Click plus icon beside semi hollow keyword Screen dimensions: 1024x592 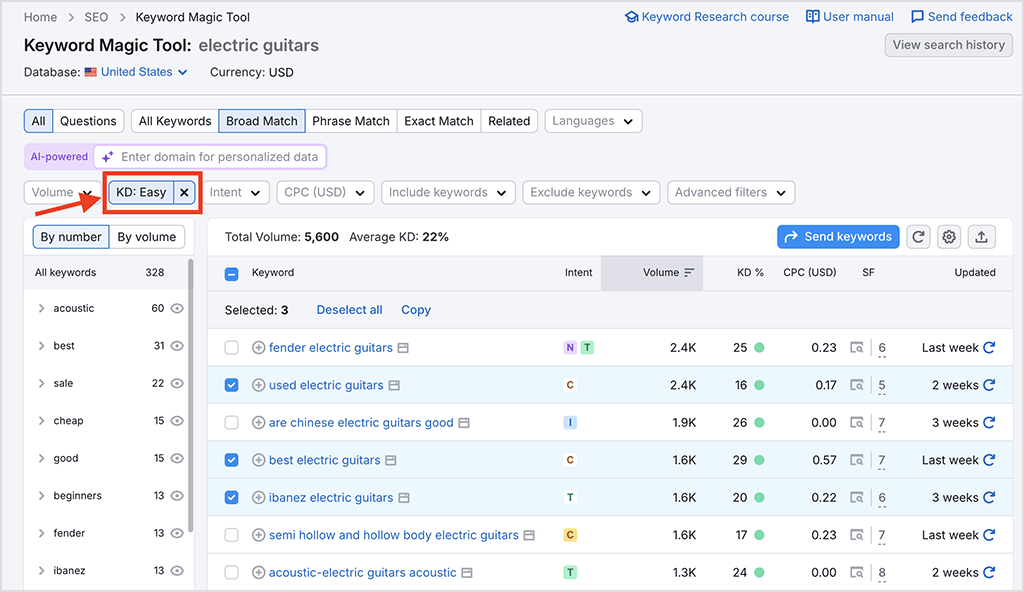pos(259,535)
